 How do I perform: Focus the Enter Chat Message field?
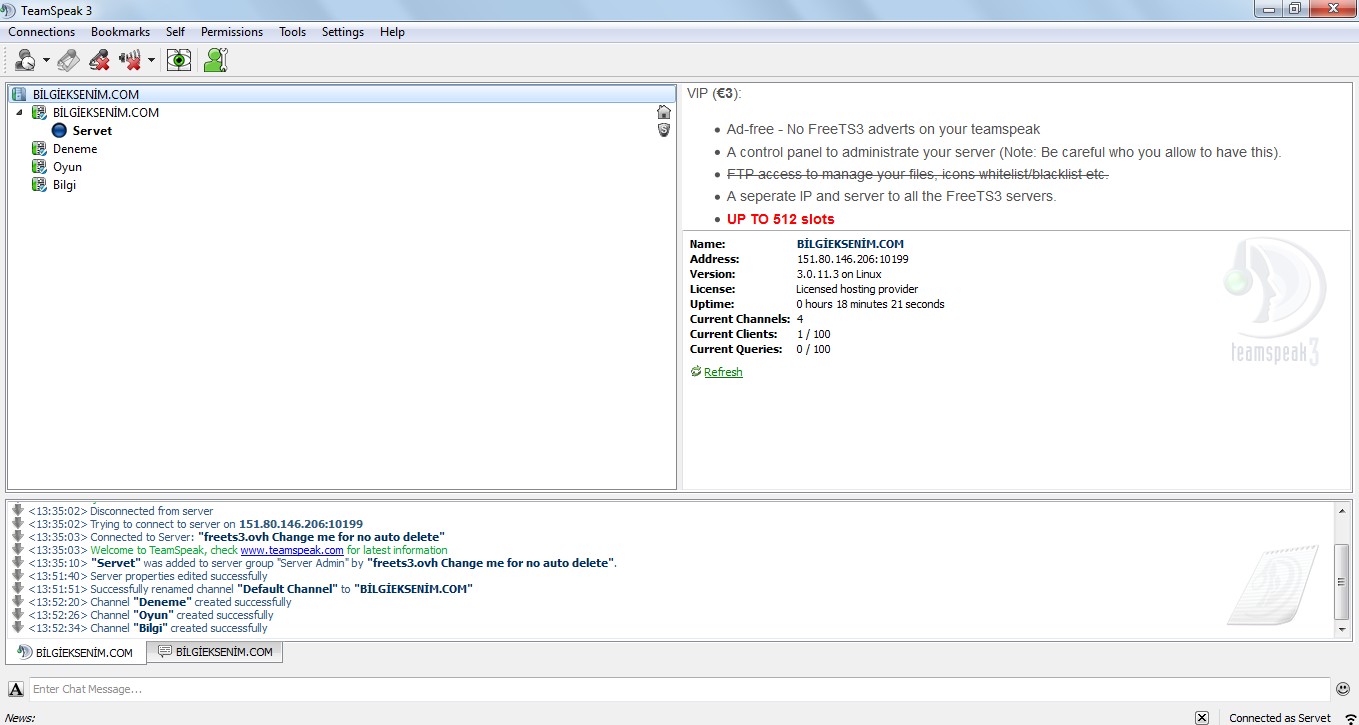pos(680,689)
